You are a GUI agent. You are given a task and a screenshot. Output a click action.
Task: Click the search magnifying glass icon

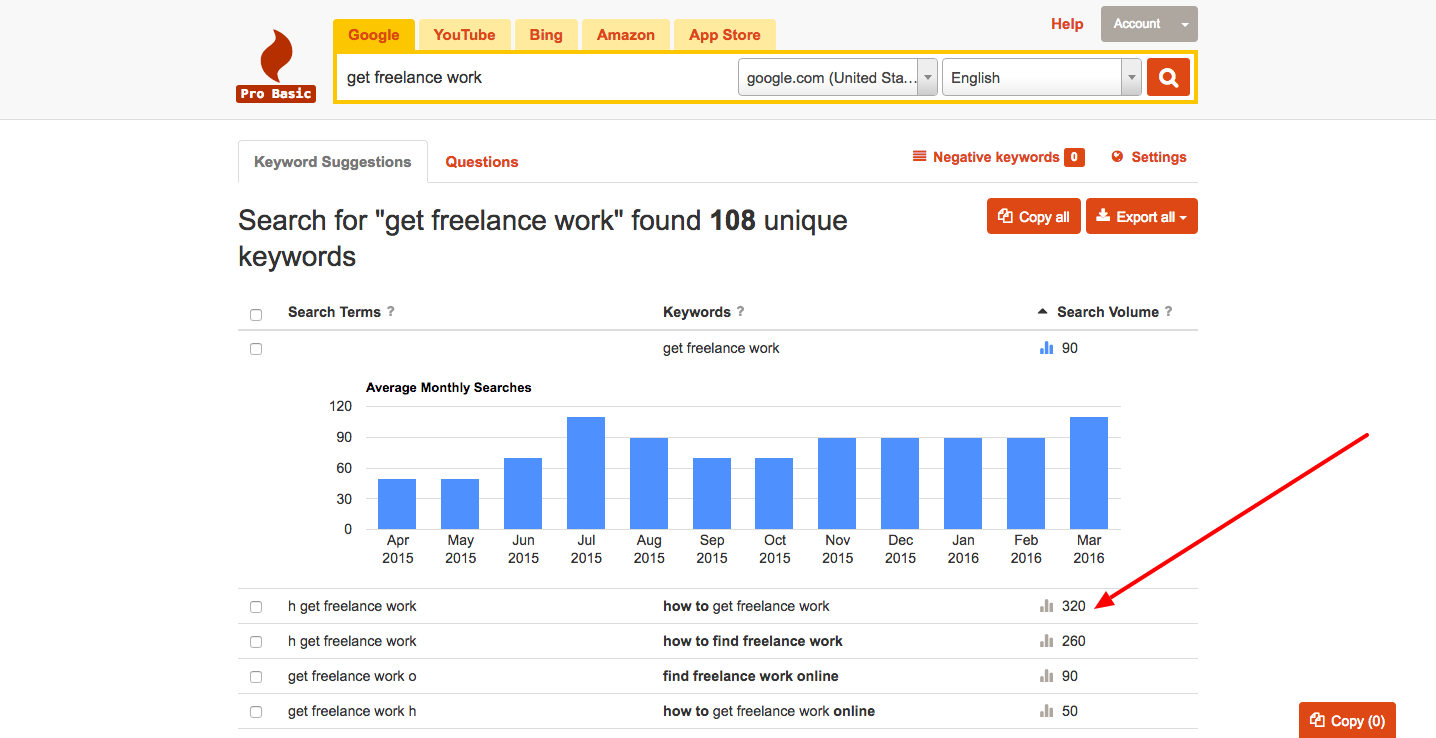tap(1168, 77)
